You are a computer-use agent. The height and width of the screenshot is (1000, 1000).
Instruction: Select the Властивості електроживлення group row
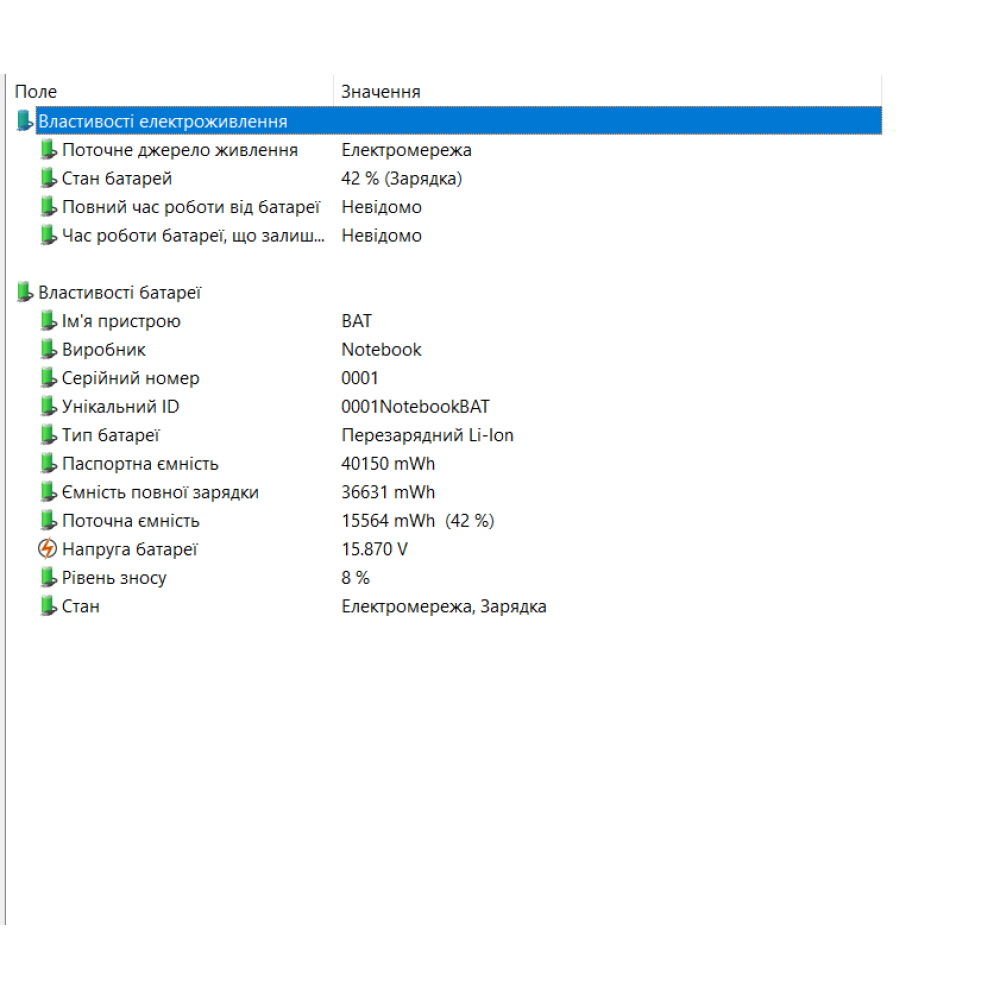(x=163, y=121)
